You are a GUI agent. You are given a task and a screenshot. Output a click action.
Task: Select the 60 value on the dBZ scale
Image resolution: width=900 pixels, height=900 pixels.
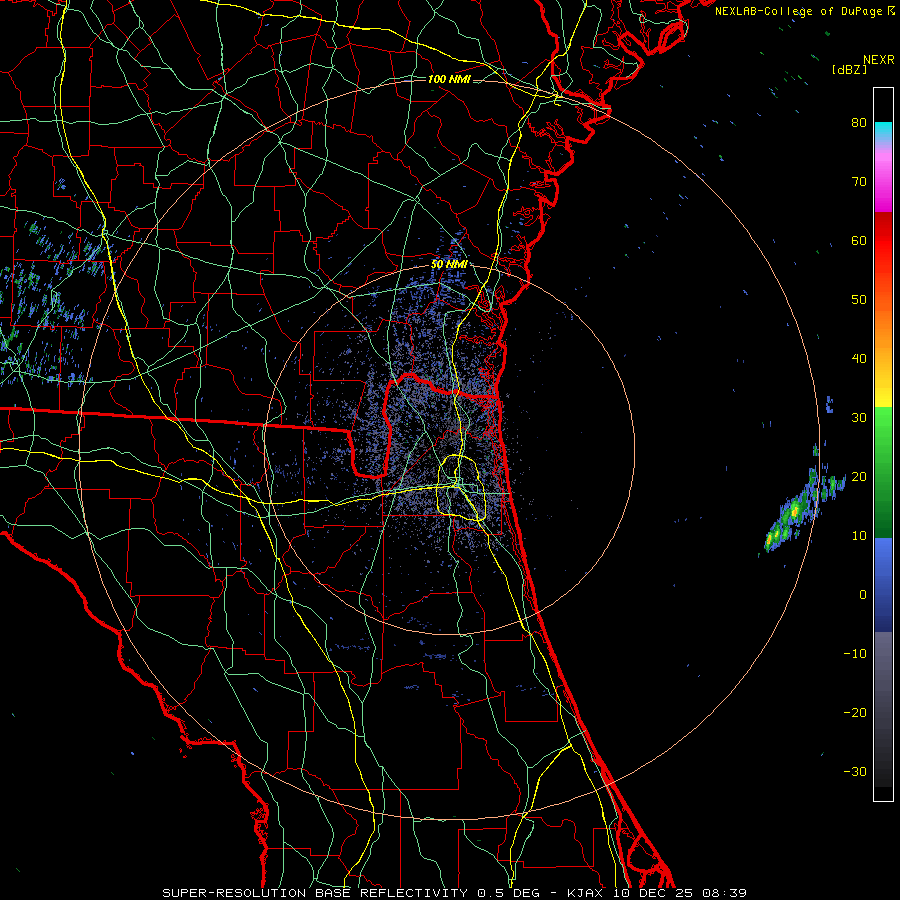point(859,240)
